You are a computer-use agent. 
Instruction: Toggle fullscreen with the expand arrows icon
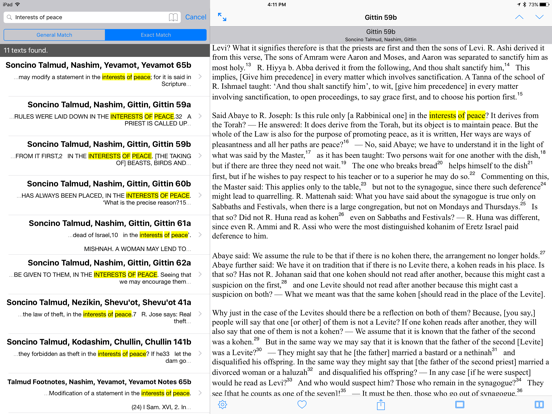tap(222, 17)
